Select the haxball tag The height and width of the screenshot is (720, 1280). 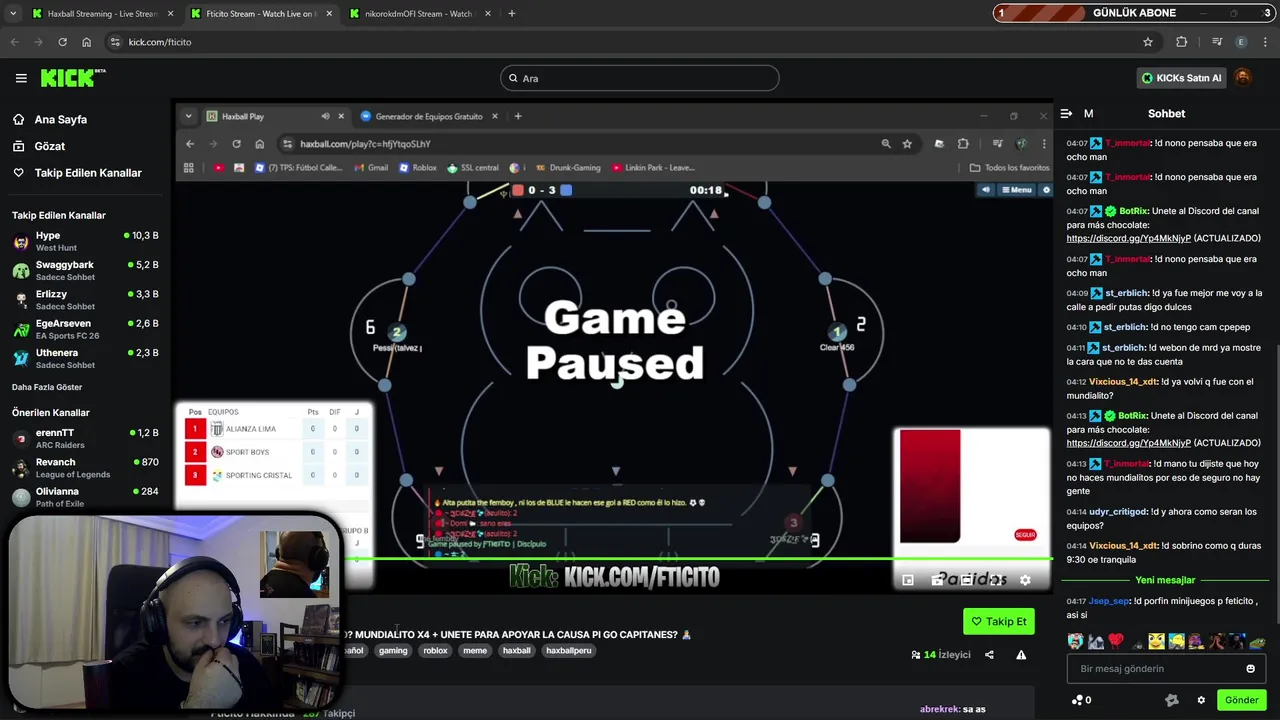pyautogui.click(x=517, y=650)
